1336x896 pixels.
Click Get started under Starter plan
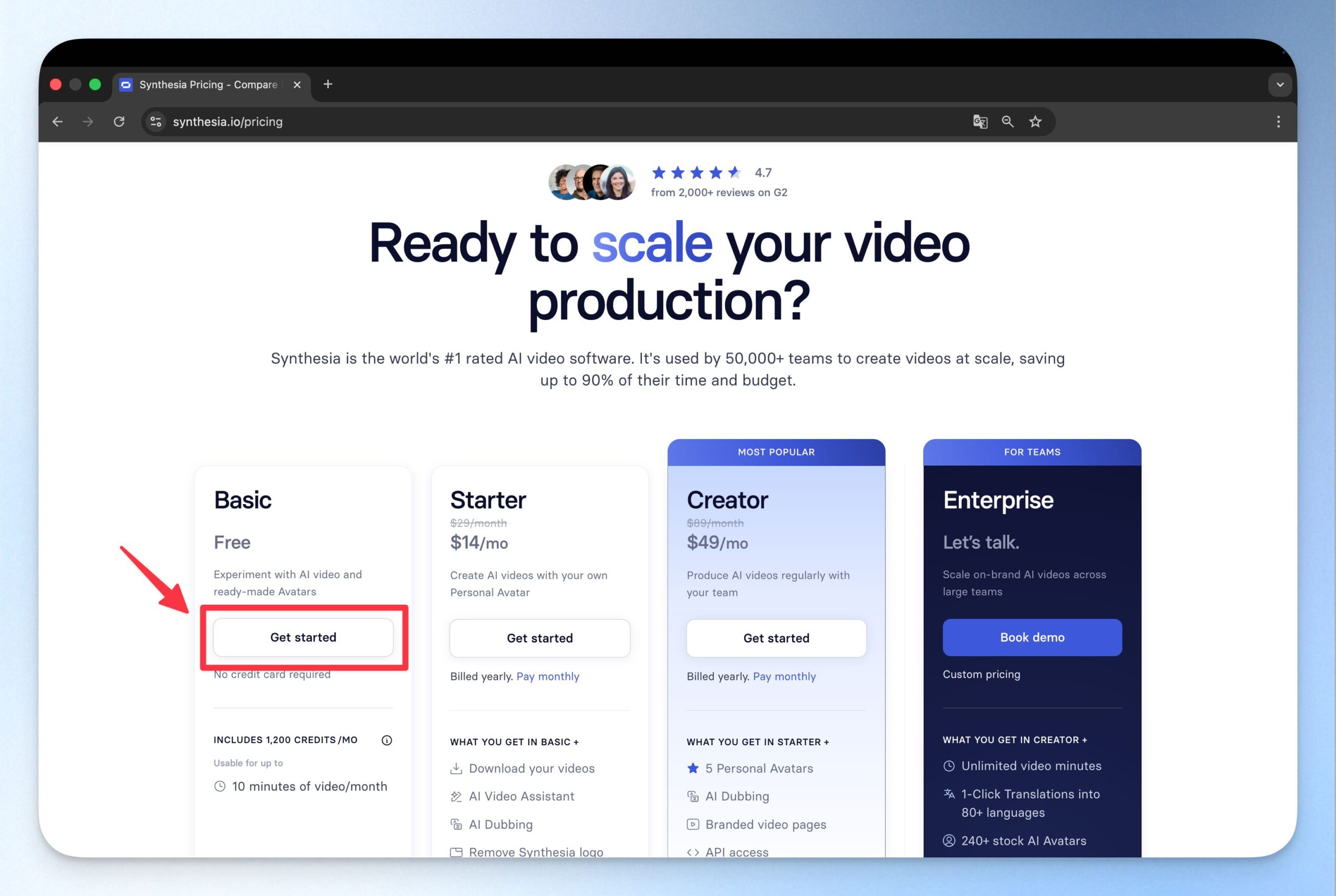click(x=540, y=638)
